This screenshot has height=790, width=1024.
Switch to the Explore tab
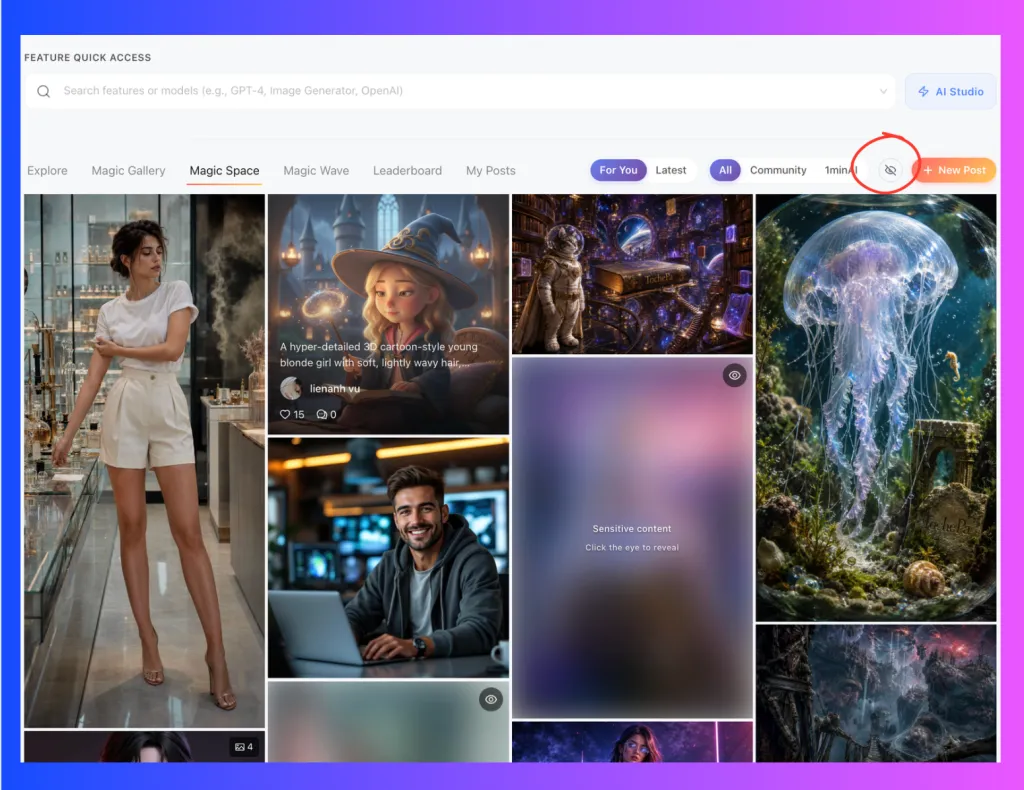point(47,170)
